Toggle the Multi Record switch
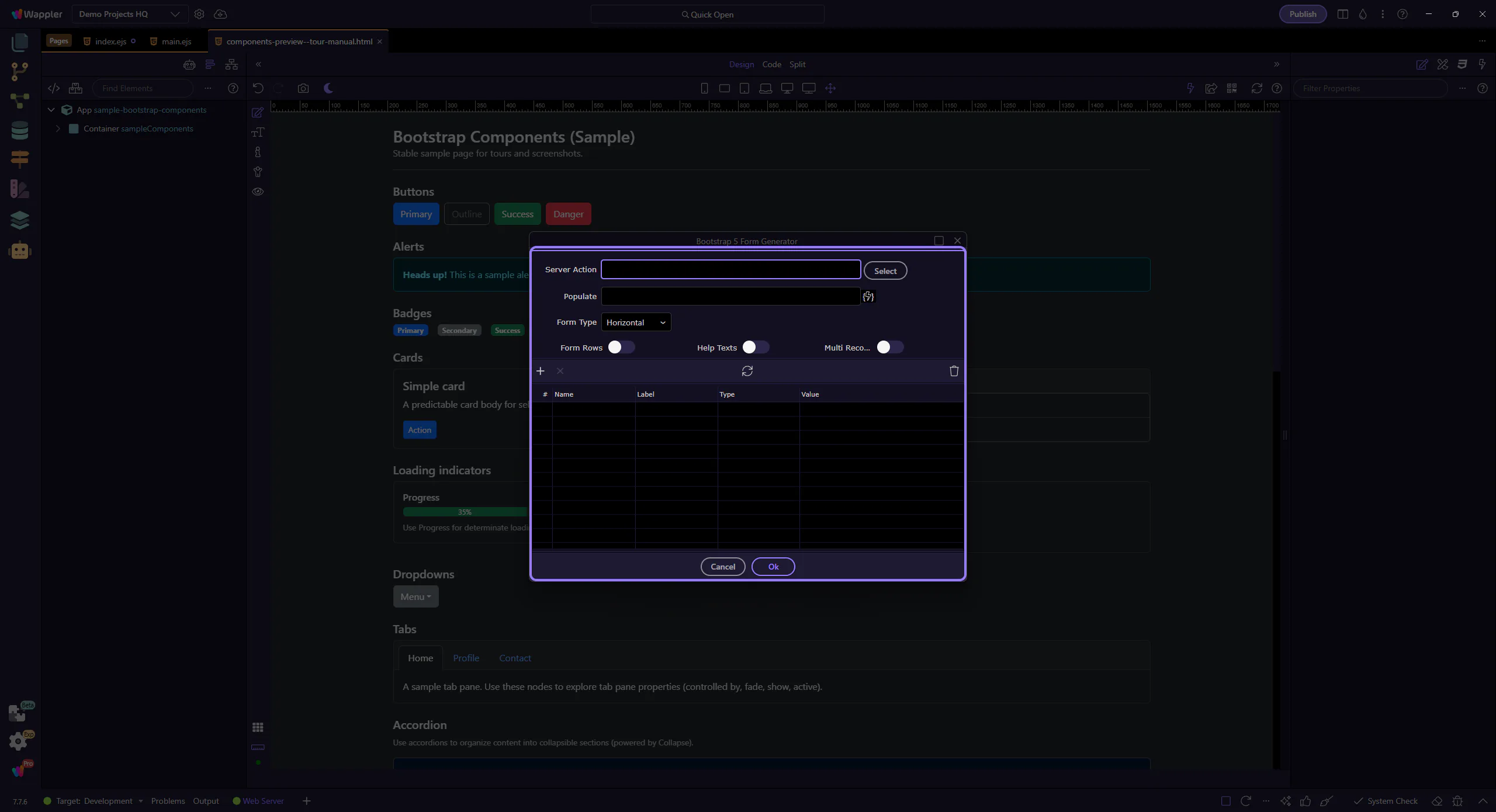This screenshot has height=812, width=1496. click(889, 348)
